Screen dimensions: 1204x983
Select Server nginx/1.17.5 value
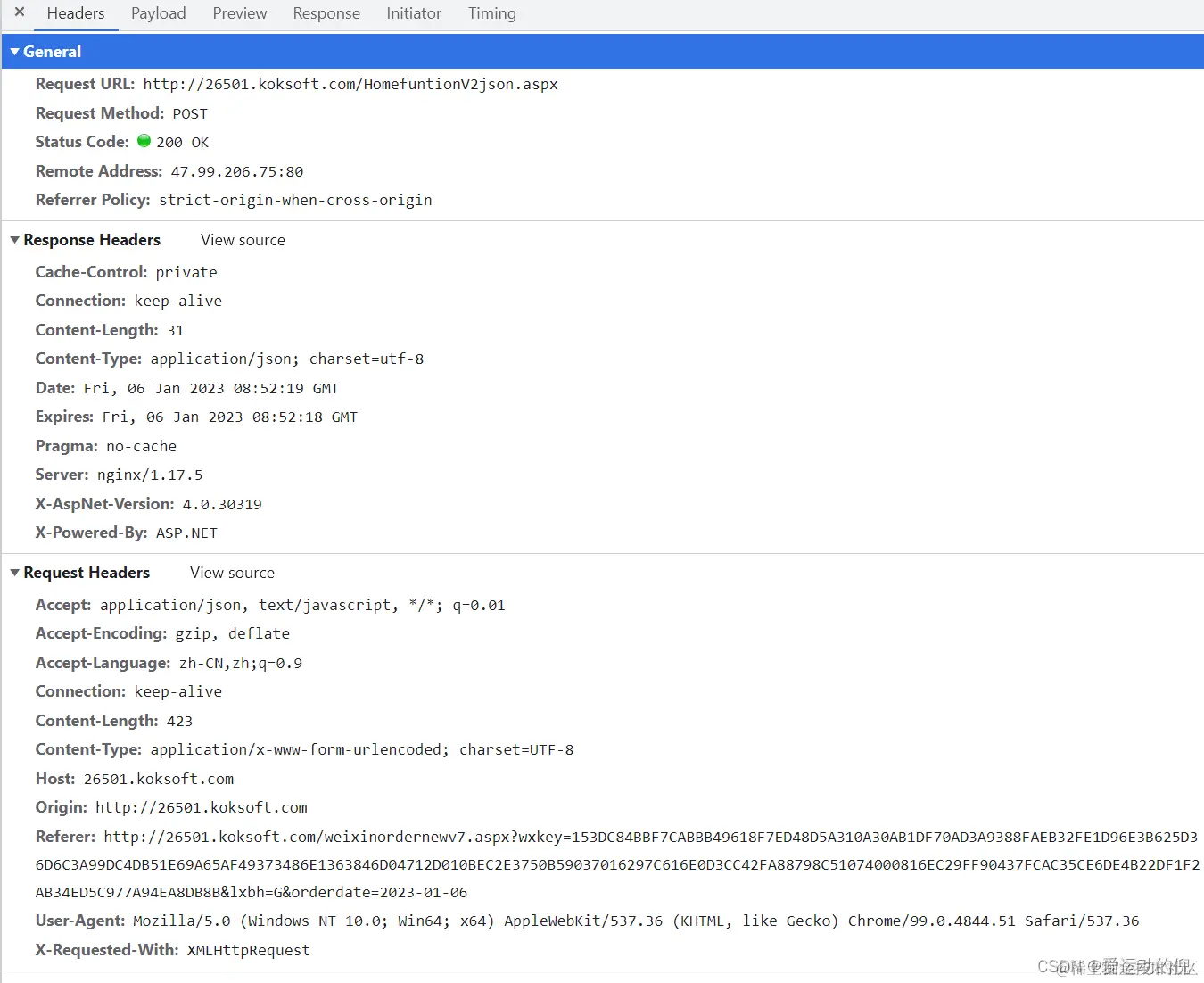pos(150,475)
